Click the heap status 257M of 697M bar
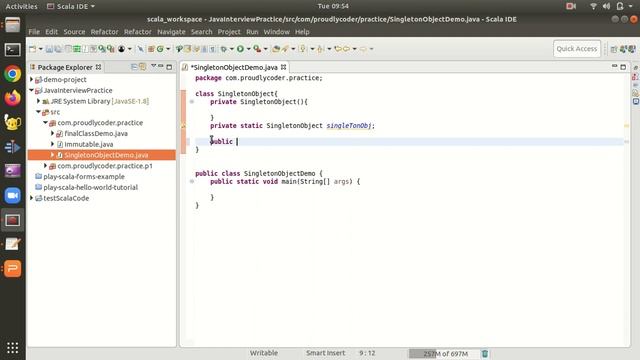Image resolution: width=640 pixels, height=360 pixels. tap(444, 353)
